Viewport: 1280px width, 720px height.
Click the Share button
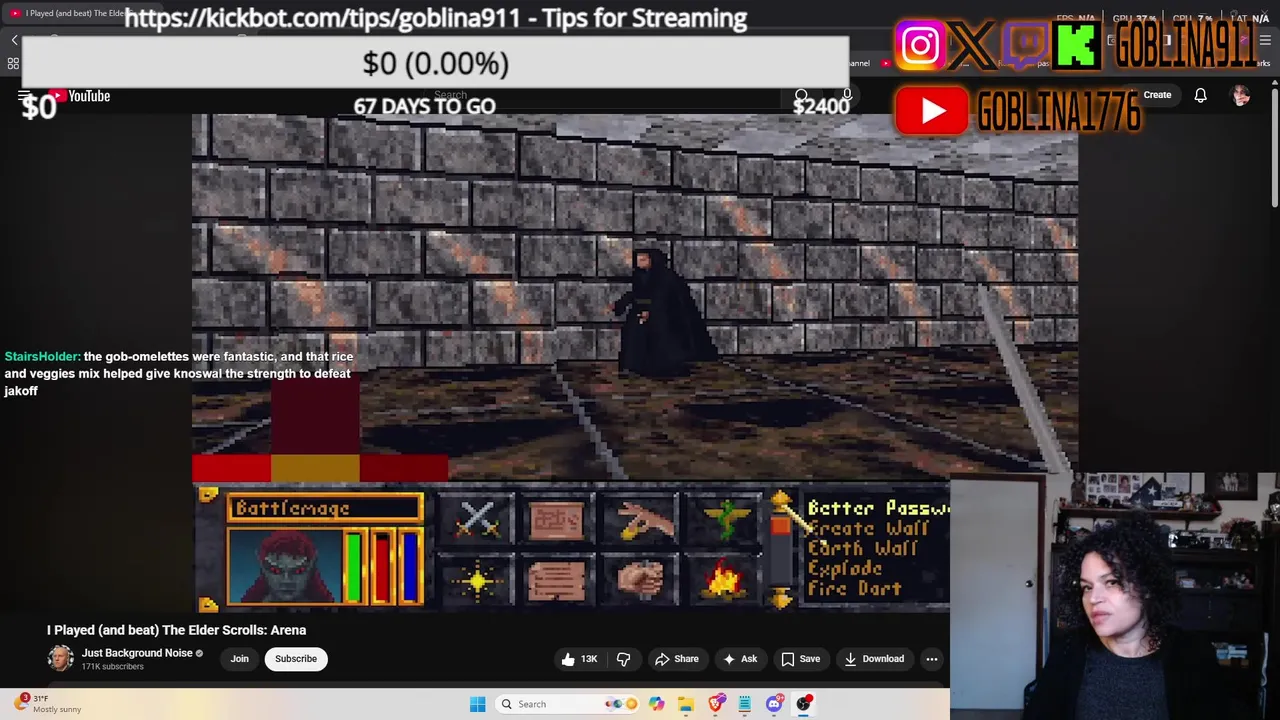point(677,659)
